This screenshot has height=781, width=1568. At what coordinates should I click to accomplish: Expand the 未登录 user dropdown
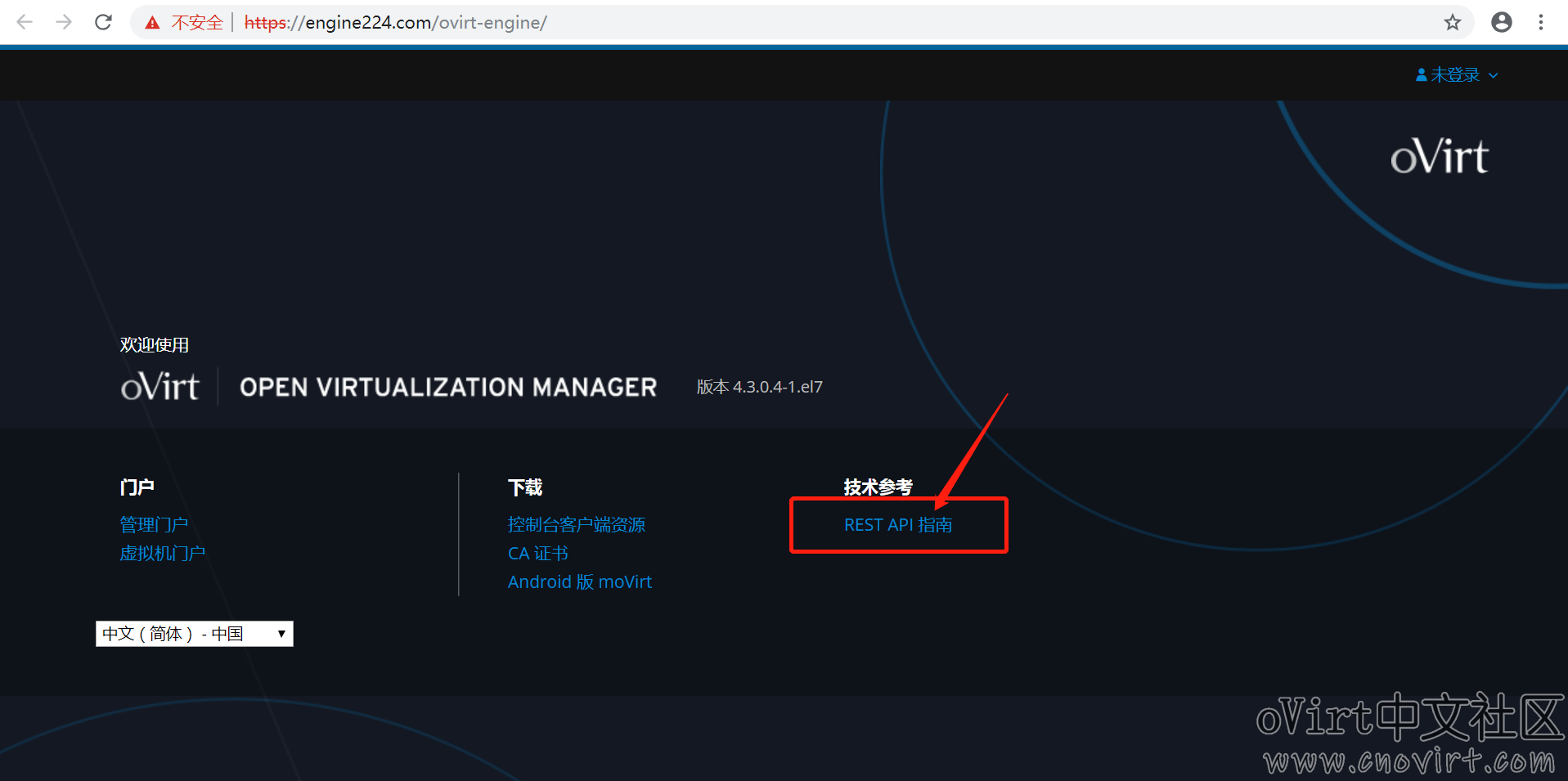coord(1457,75)
